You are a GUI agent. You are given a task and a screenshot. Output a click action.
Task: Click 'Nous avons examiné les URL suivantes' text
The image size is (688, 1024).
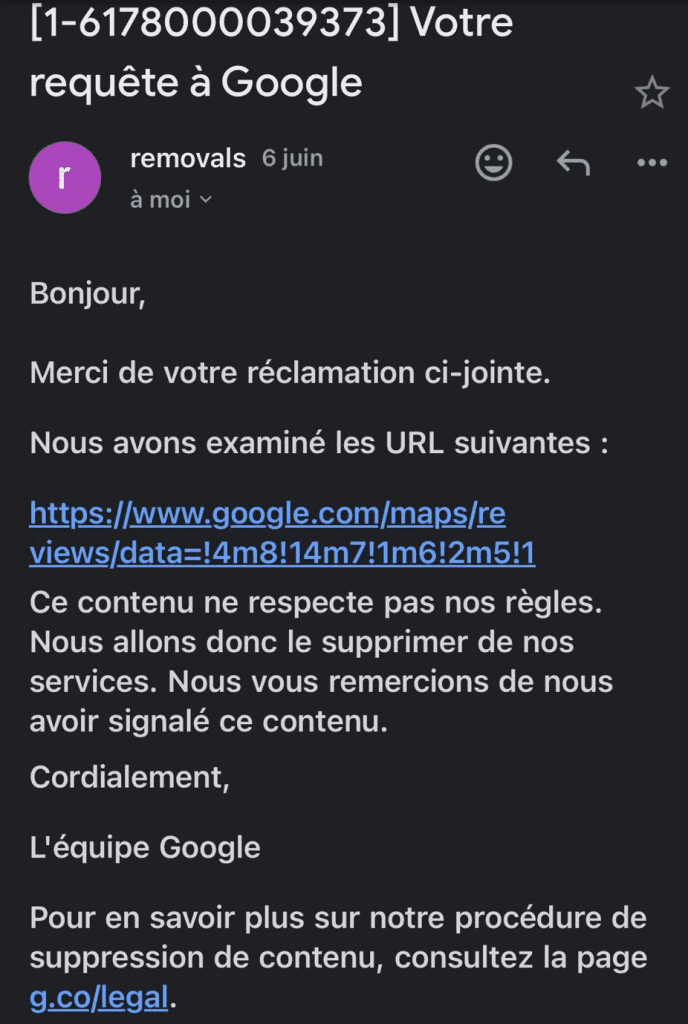tap(319, 443)
